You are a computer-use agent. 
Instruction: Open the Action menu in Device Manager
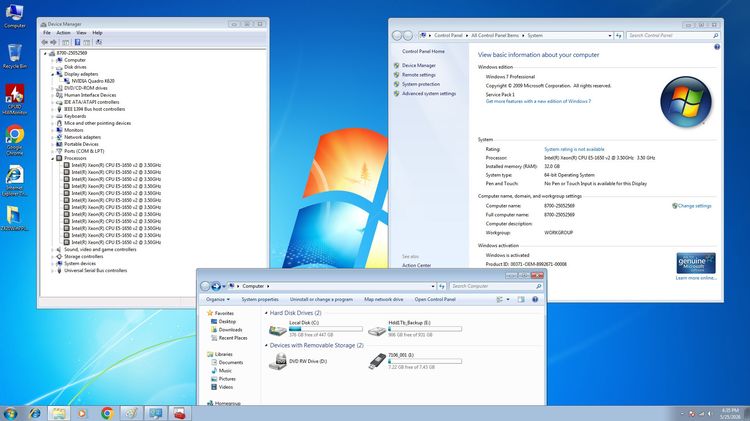(x=63, y=33)
